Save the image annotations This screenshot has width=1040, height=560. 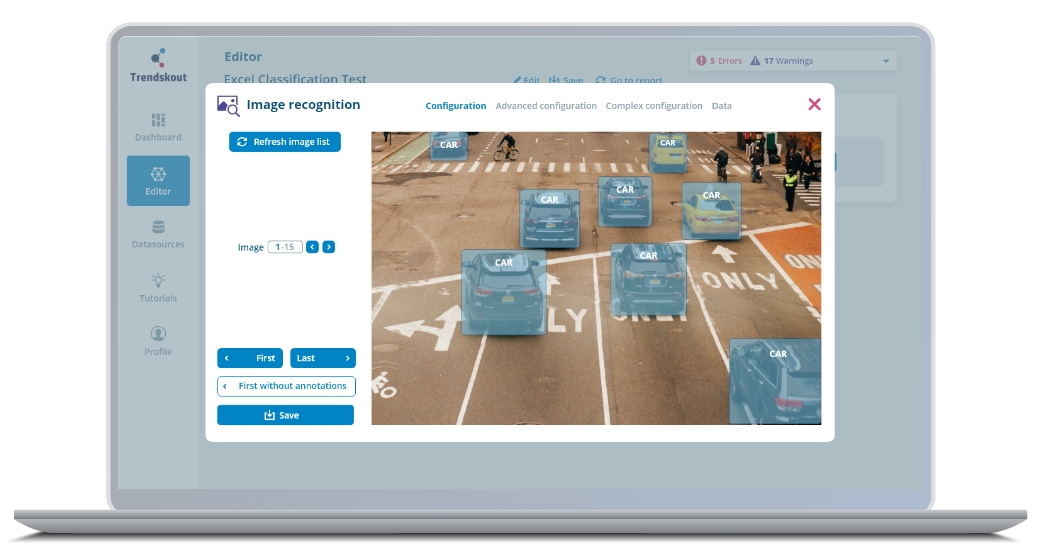point(285,415)
